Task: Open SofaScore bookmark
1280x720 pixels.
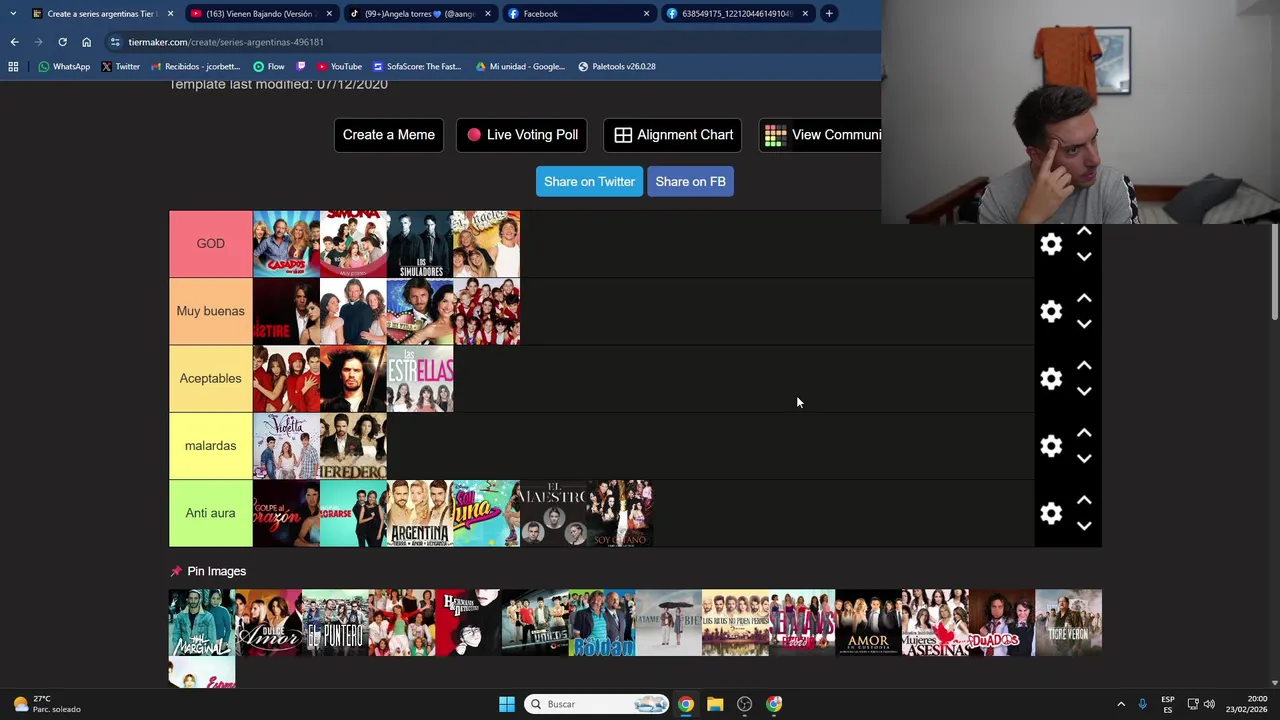Action: pyautogui.click(x=416, y=67)
